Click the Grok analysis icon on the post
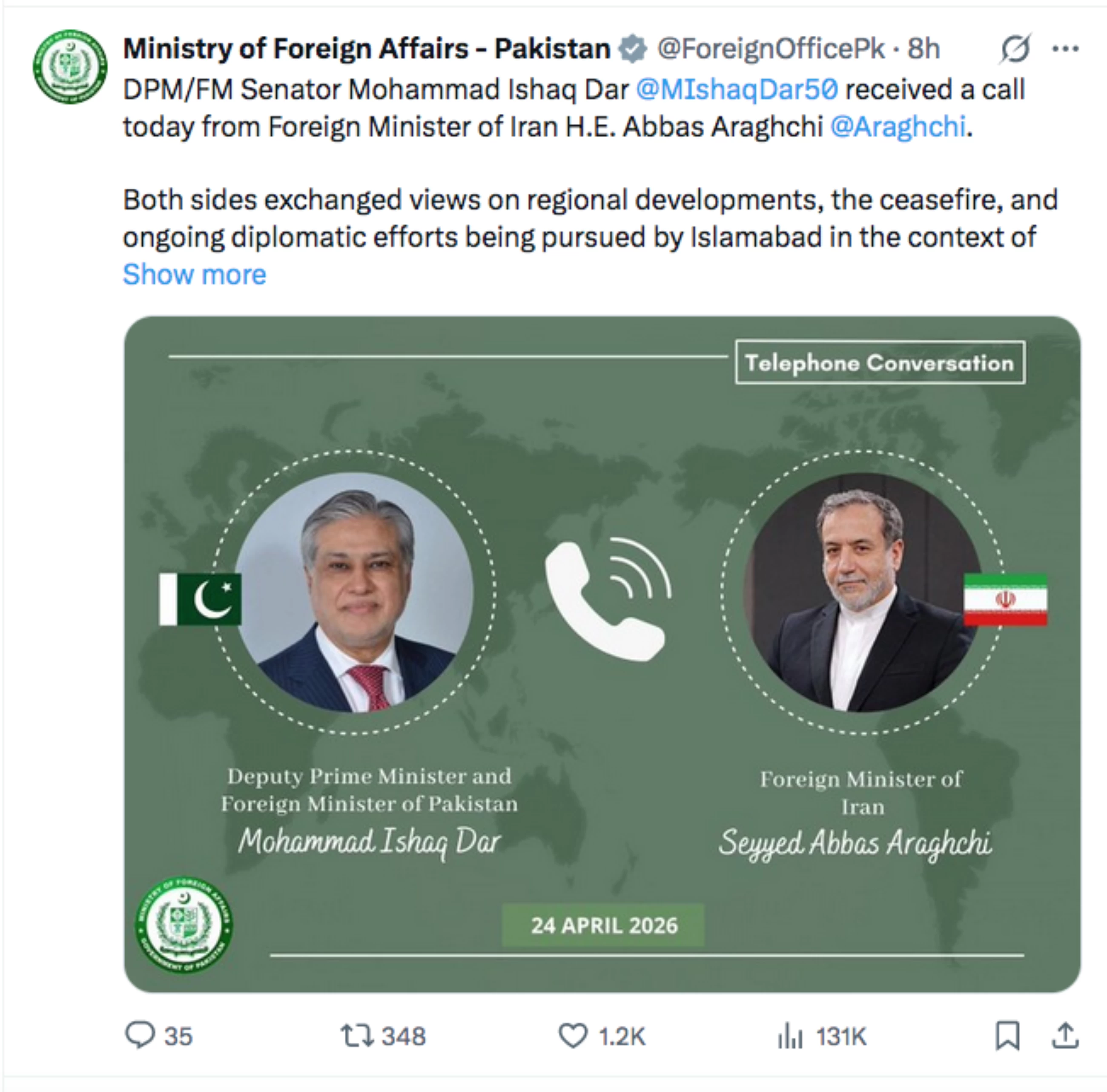Viewport: 1107px width, 1092px height. pos(1016,49)
